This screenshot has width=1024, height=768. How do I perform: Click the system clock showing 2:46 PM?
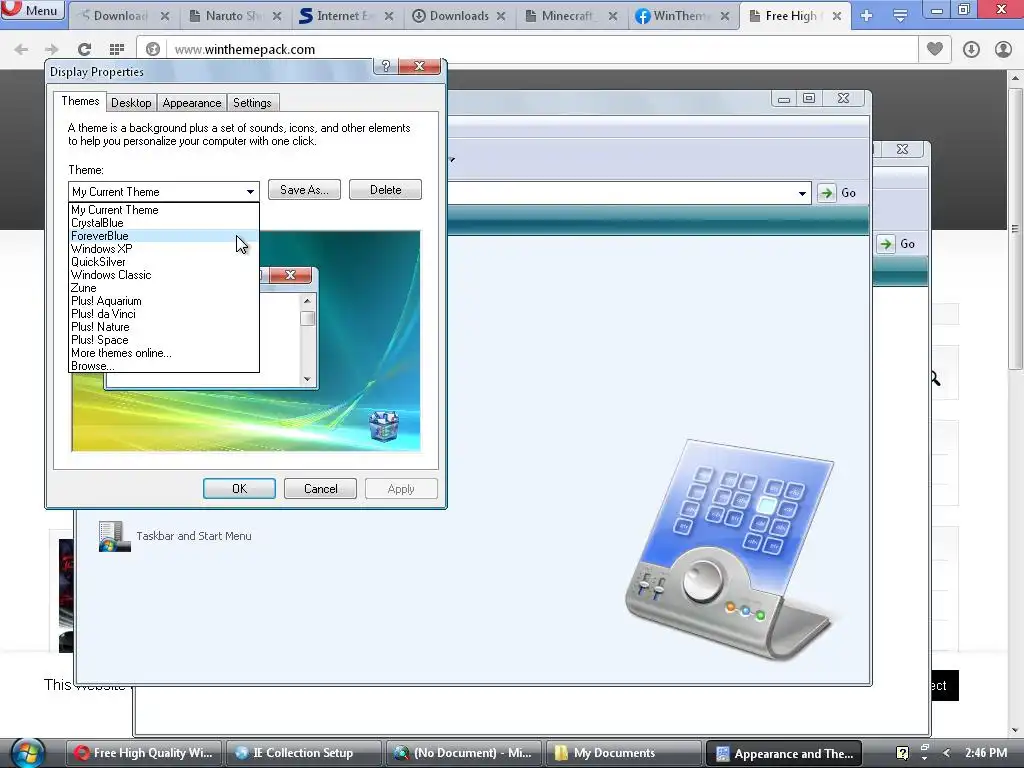tap(986, 753)
